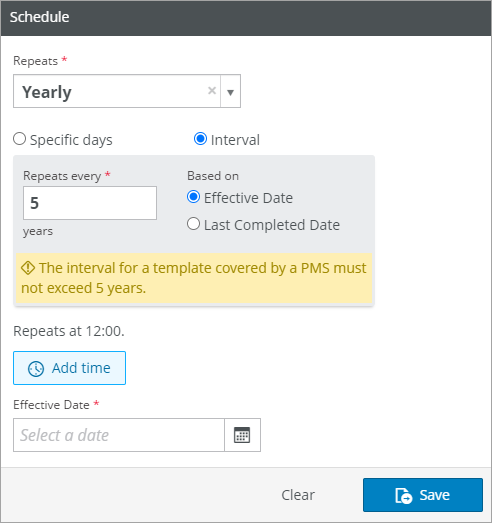Select the Specific days radio button

pyautogui.click(x=19, y=139)
